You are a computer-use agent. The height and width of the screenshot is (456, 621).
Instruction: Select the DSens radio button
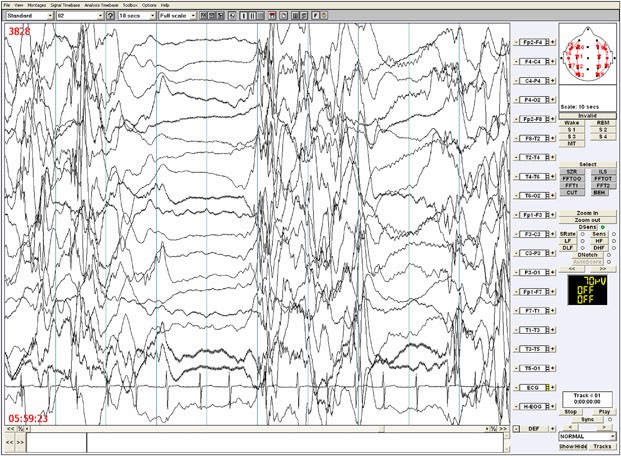(604, 227)
